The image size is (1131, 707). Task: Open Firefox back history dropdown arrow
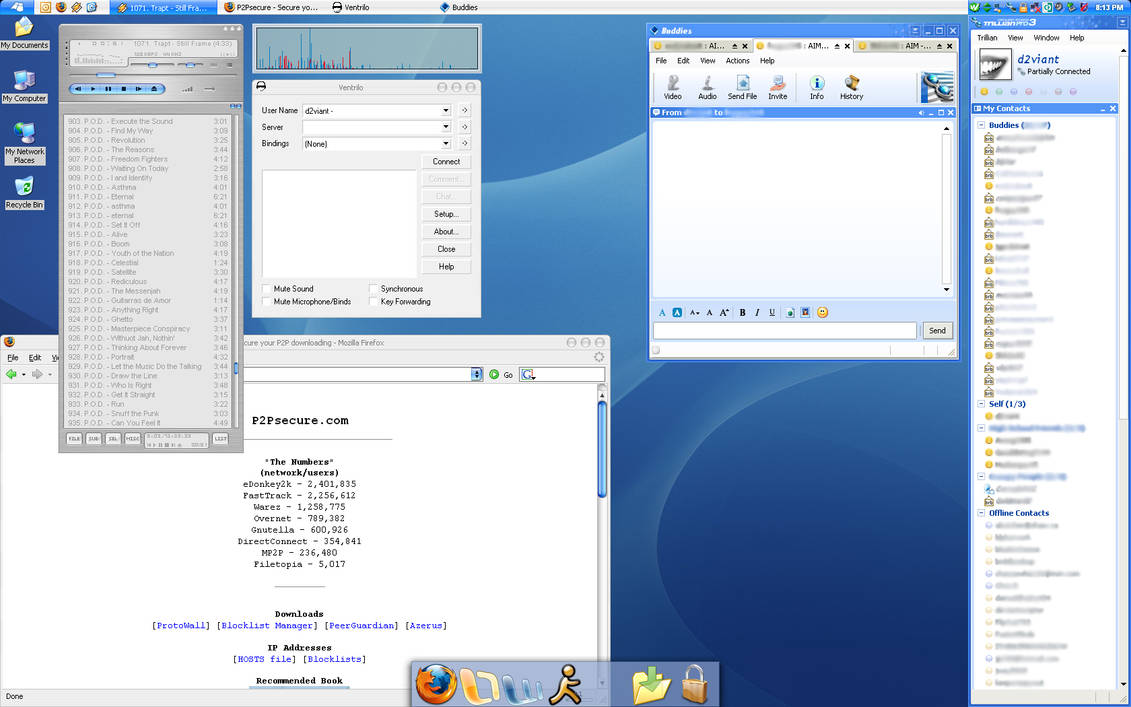coord(24,374)
